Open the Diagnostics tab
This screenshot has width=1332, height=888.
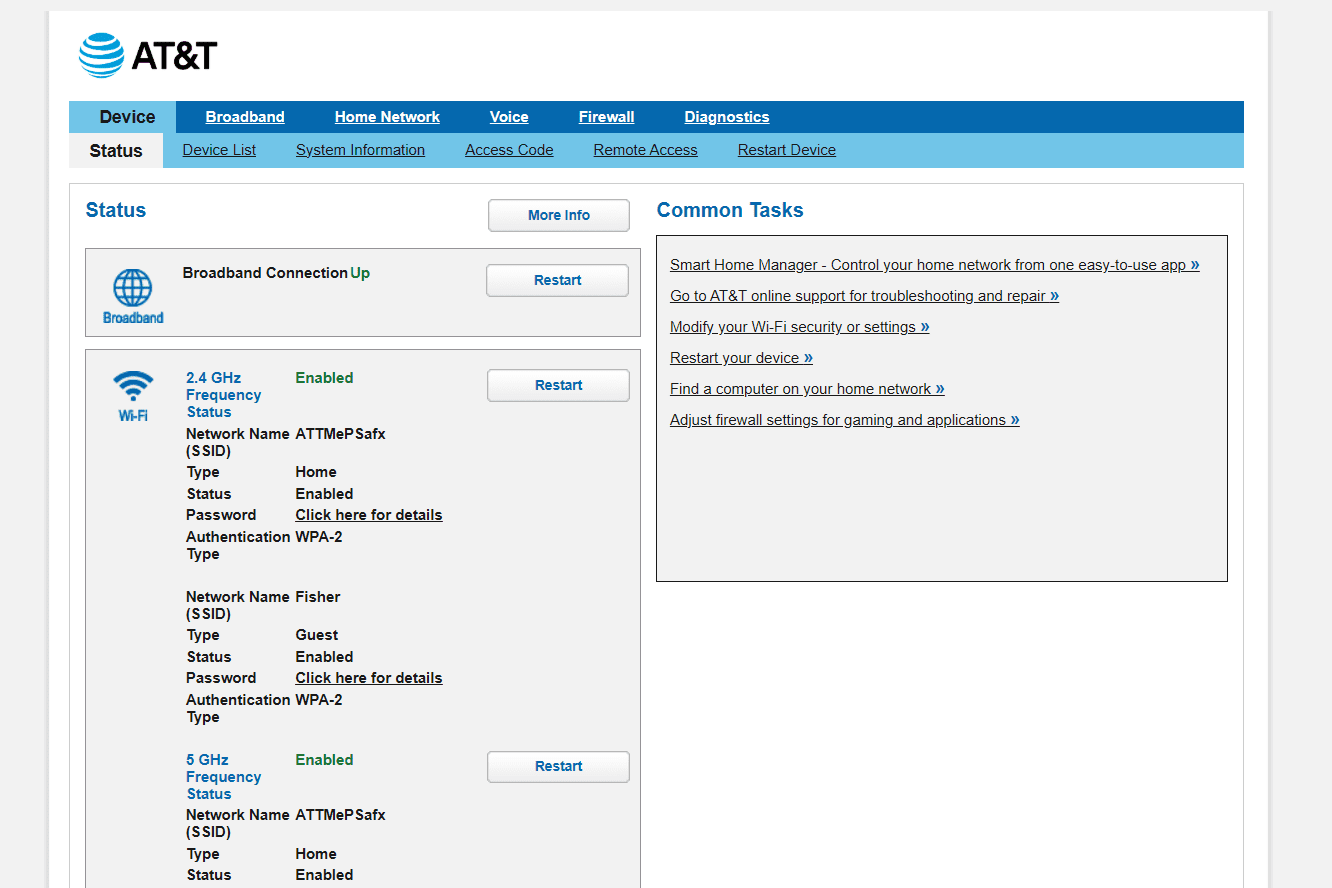727,117
